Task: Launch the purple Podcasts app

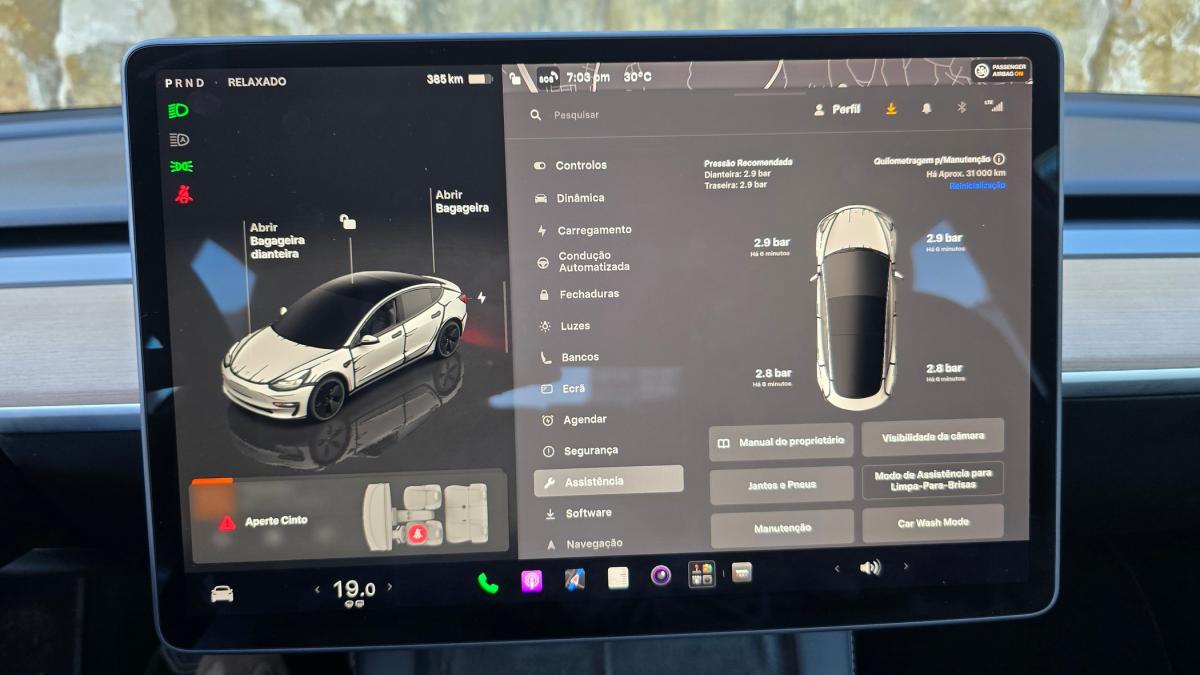Action: (x=532, y=581)
